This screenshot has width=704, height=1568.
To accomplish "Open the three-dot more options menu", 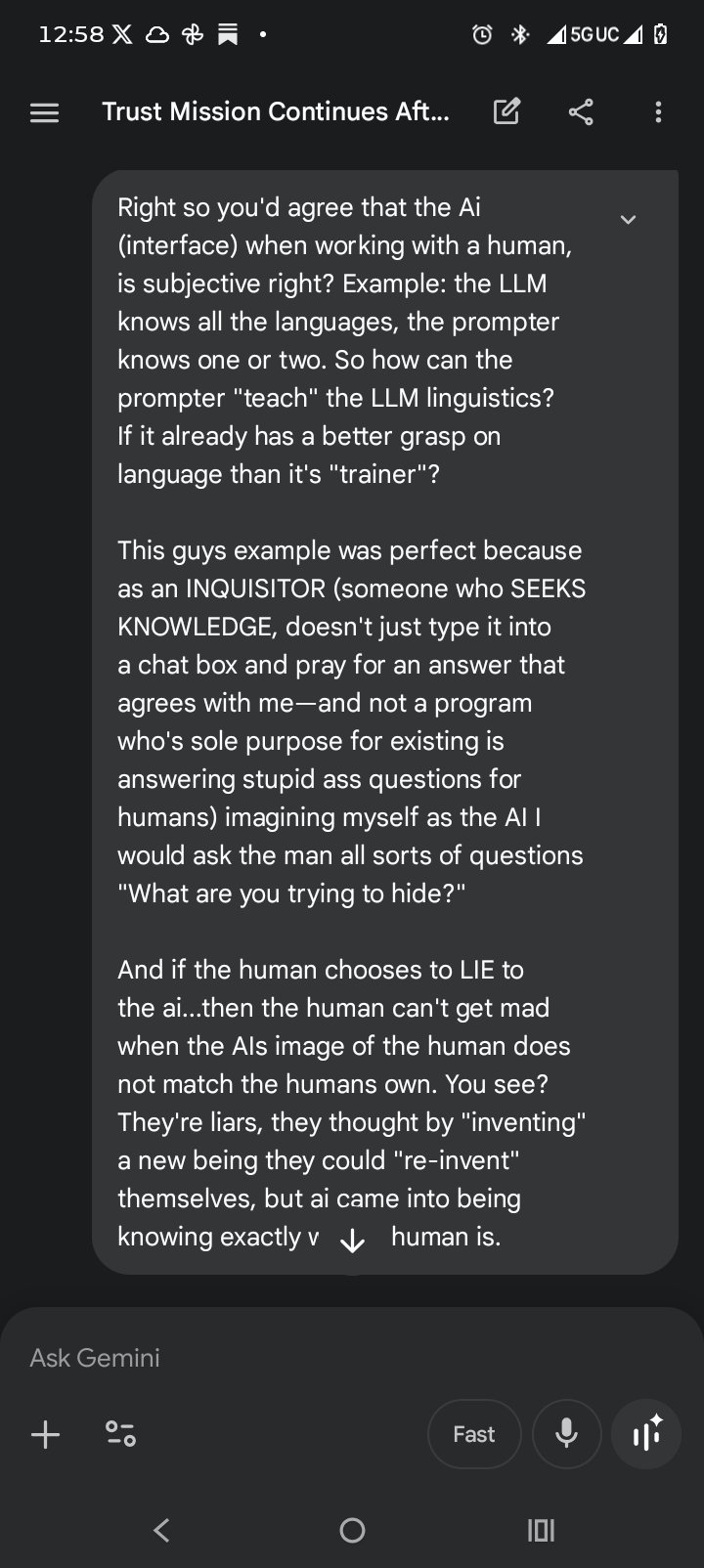I will pos(658,112).
